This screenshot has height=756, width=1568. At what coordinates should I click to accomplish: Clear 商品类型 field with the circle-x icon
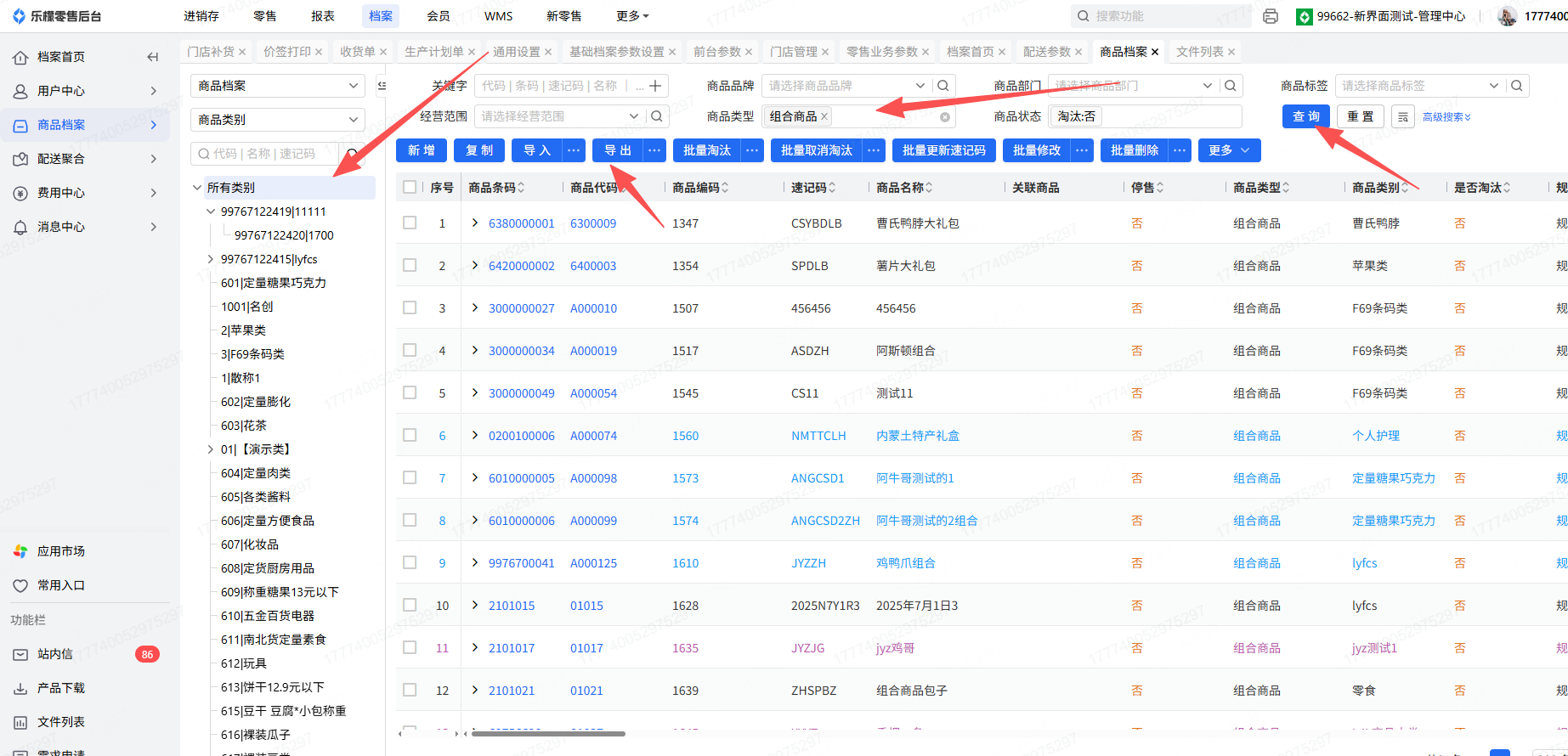(x=944, y=117)
